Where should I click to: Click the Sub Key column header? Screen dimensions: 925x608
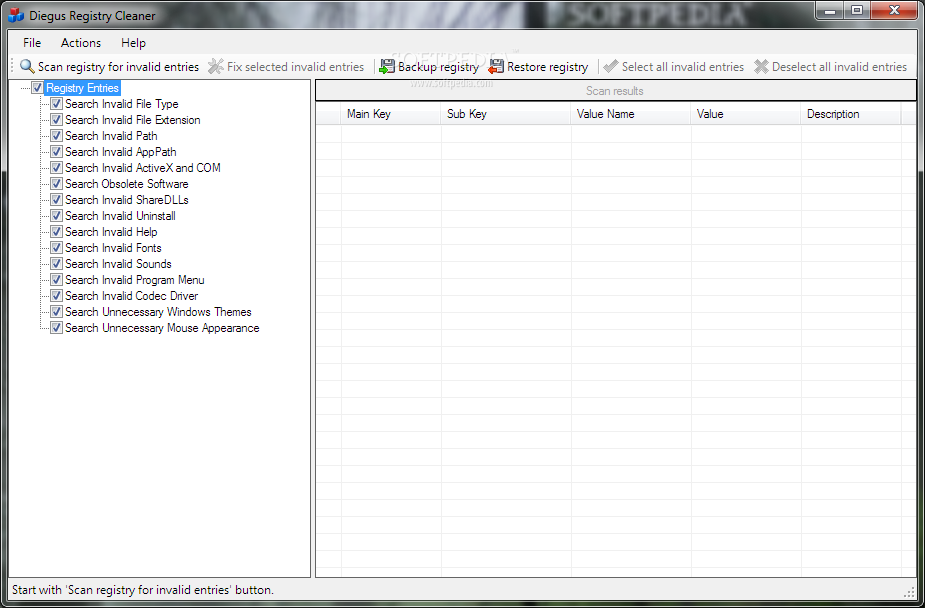click(x=506, y=114)
